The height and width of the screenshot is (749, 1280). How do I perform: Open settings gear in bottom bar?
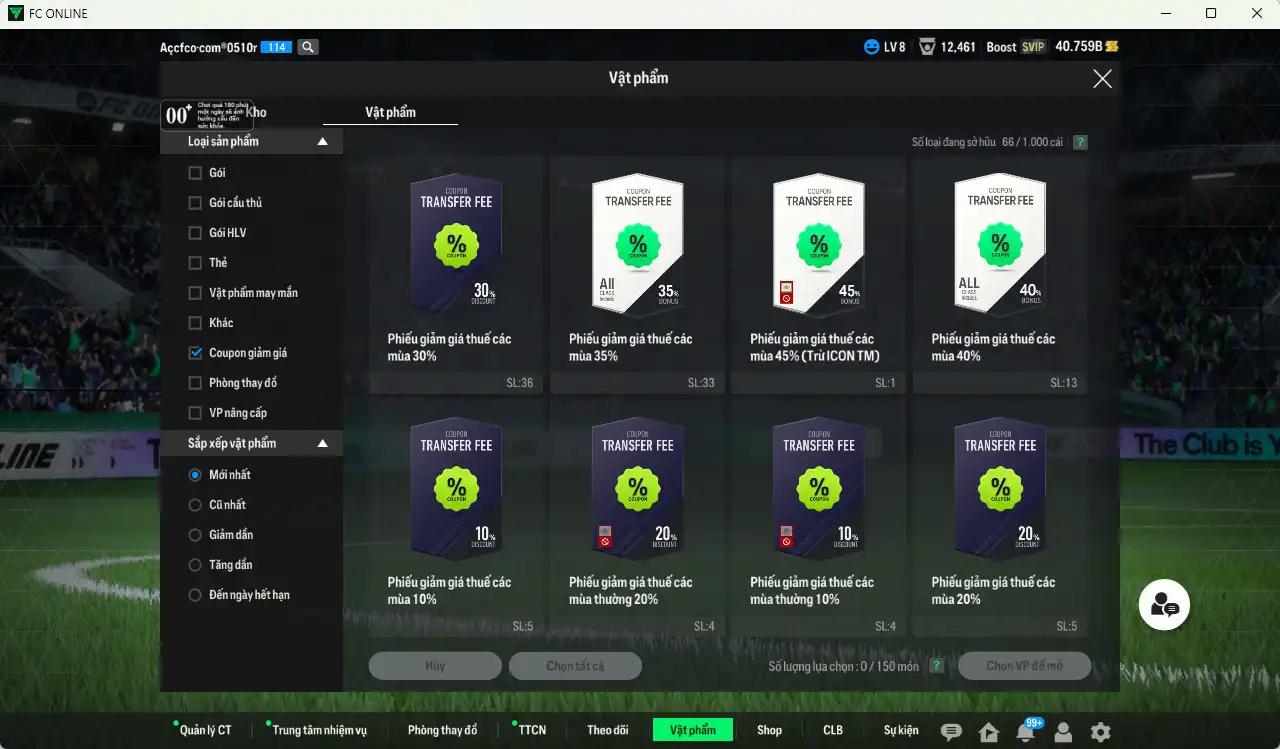pos(1100,732)
